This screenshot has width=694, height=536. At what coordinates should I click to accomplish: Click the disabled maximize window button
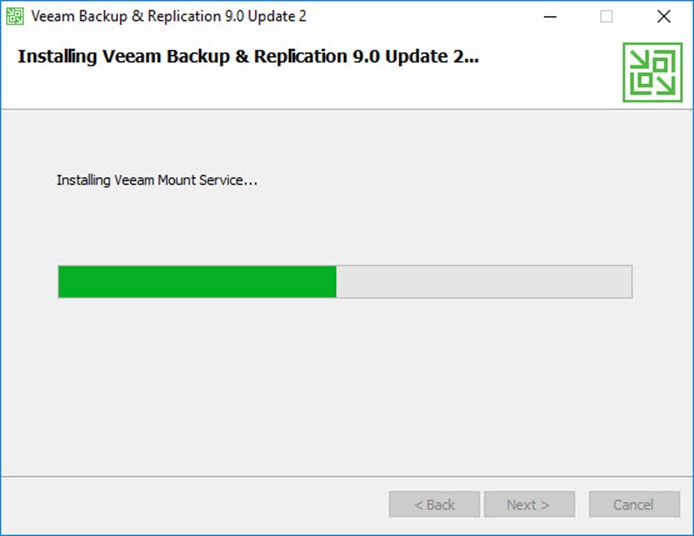pyautogui.click(x=606, y=17)
